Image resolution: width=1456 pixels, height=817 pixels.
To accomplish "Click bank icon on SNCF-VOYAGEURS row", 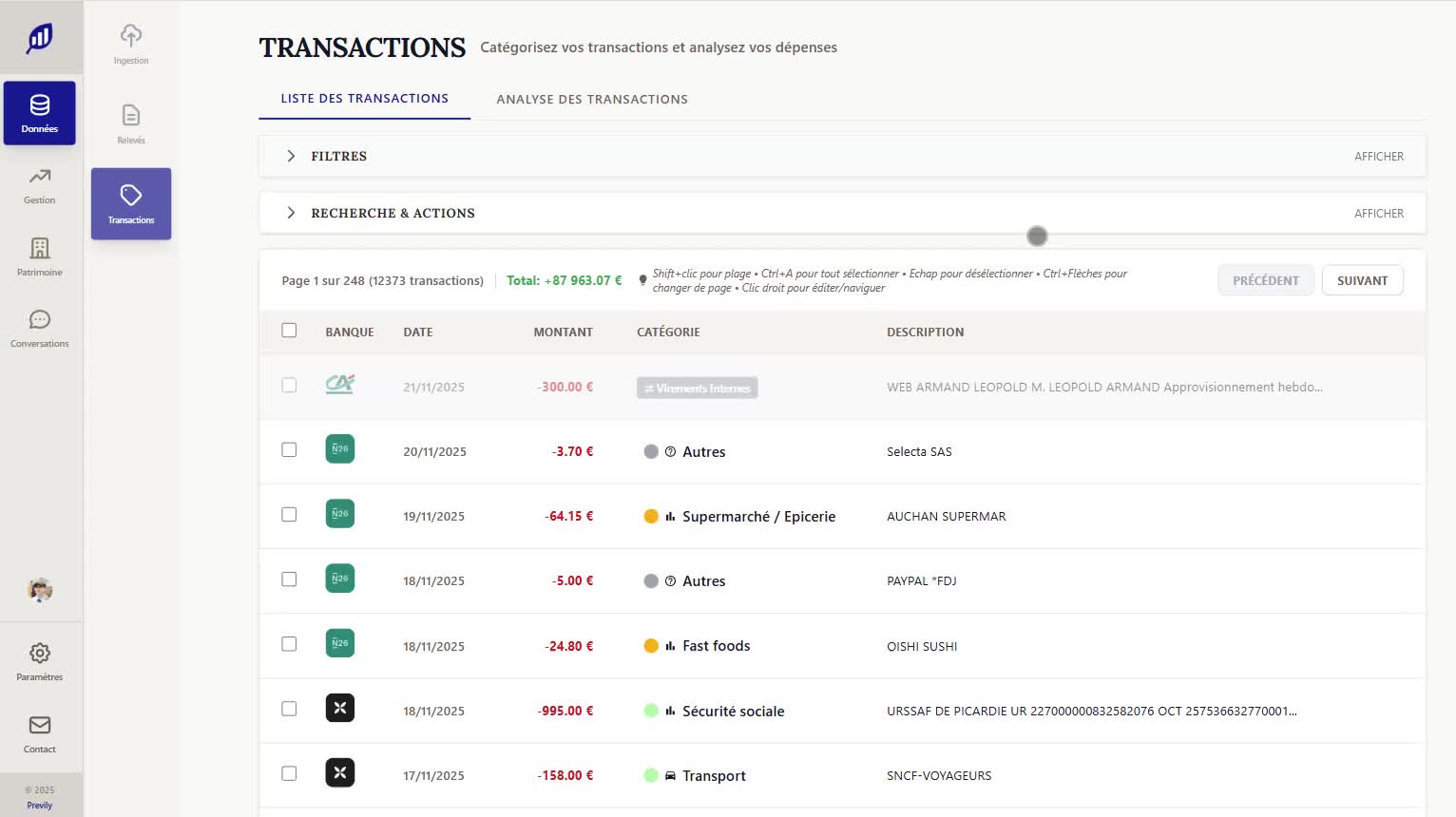I will pos(339,772).
